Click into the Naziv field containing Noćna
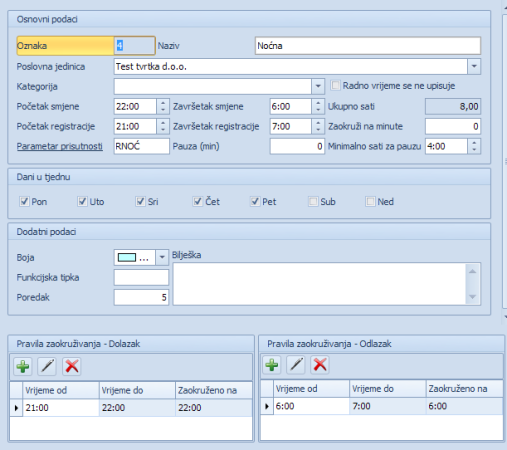Viewport: 507px width, 450px height. click(368, 46)
